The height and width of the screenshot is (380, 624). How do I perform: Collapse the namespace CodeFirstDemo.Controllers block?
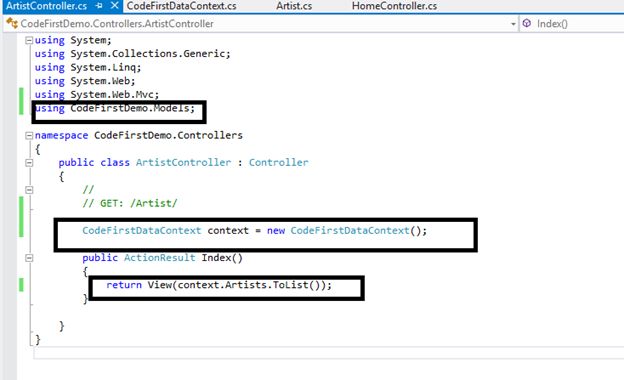click(29, 136)
